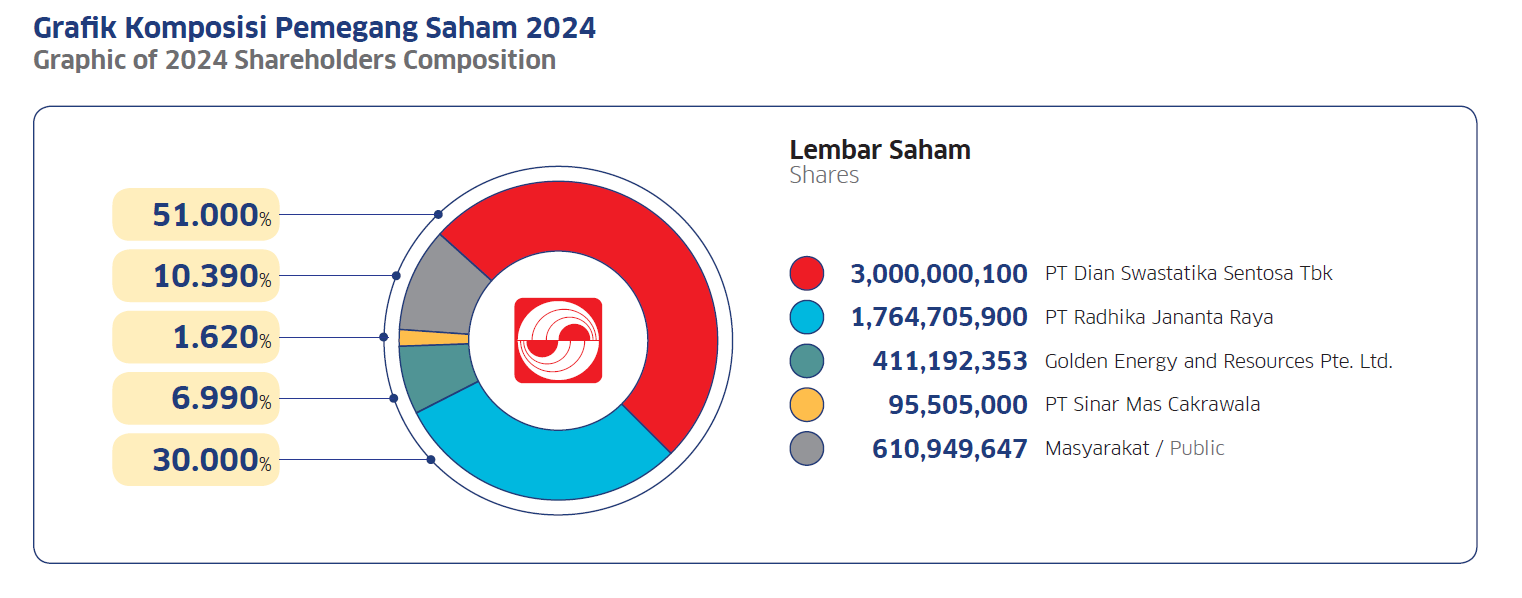
Task: Click the red Sinar Mas logo in donut center
Action: point(558,340)
